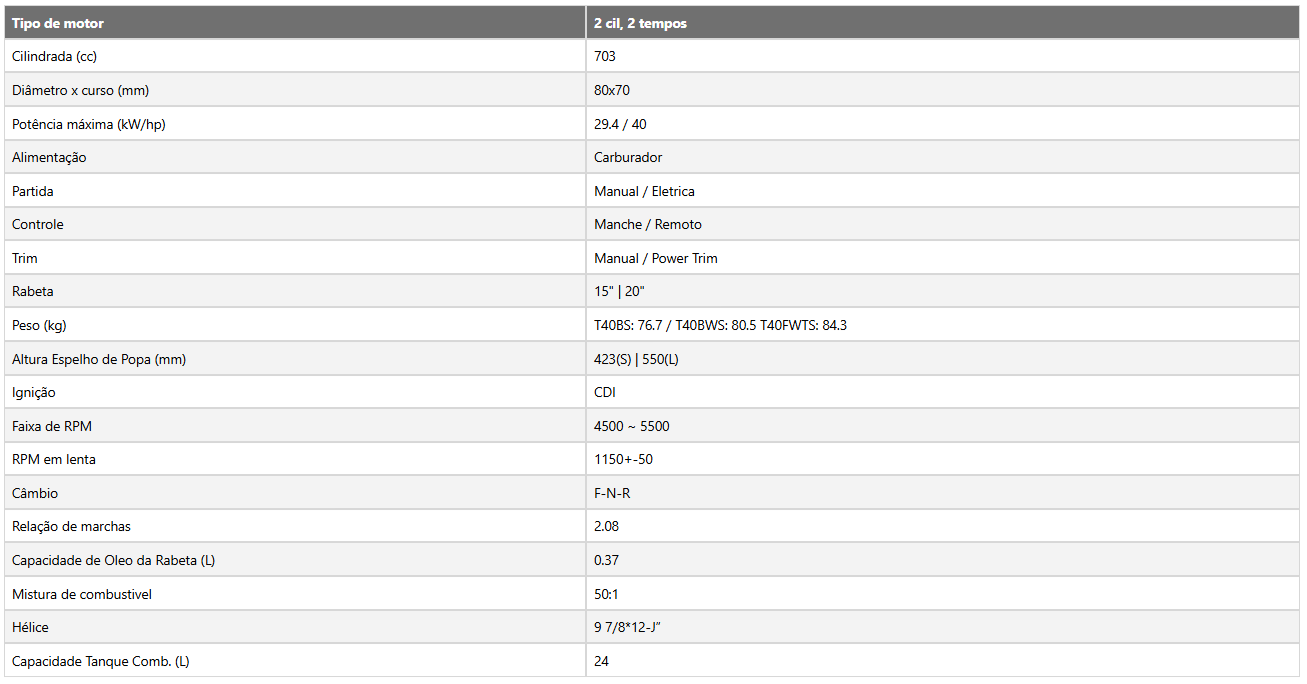
Task: Select the 'Carburador' value cell
Action: (943, 157)
